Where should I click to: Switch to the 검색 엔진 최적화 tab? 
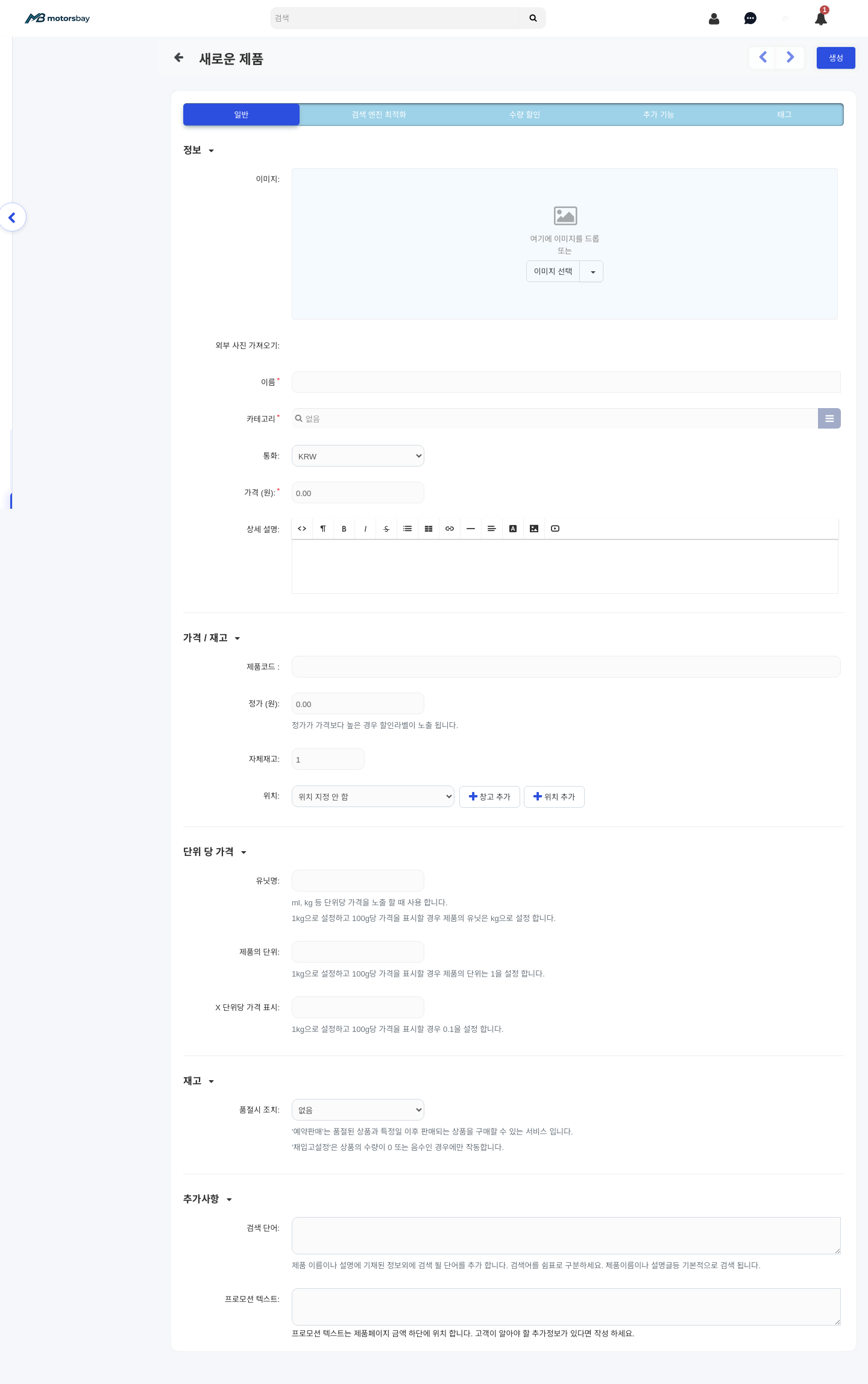click(379, 115)
